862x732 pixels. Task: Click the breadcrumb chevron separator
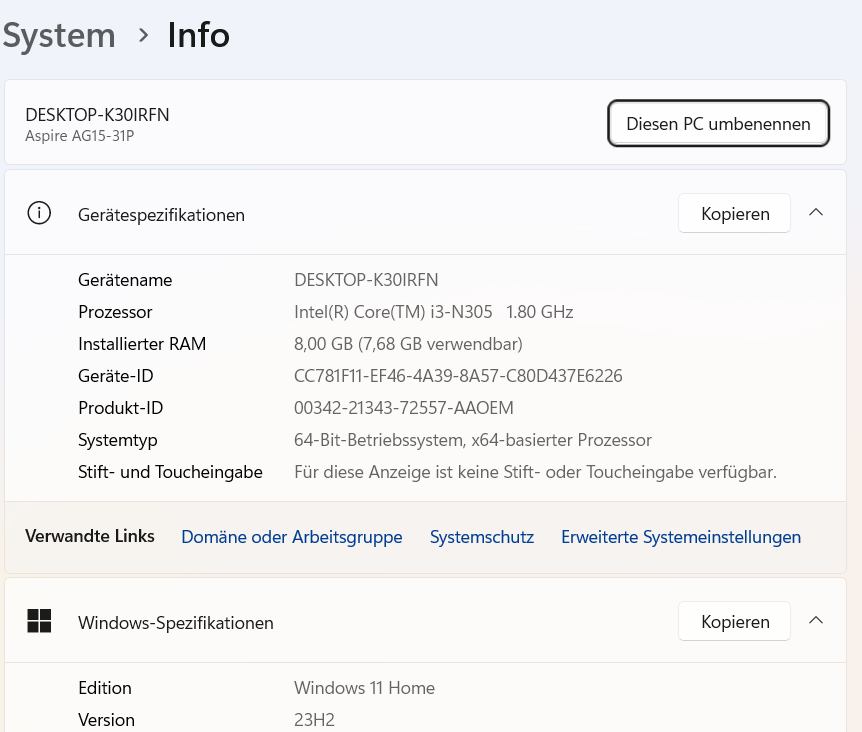click(x=143, y=36)
